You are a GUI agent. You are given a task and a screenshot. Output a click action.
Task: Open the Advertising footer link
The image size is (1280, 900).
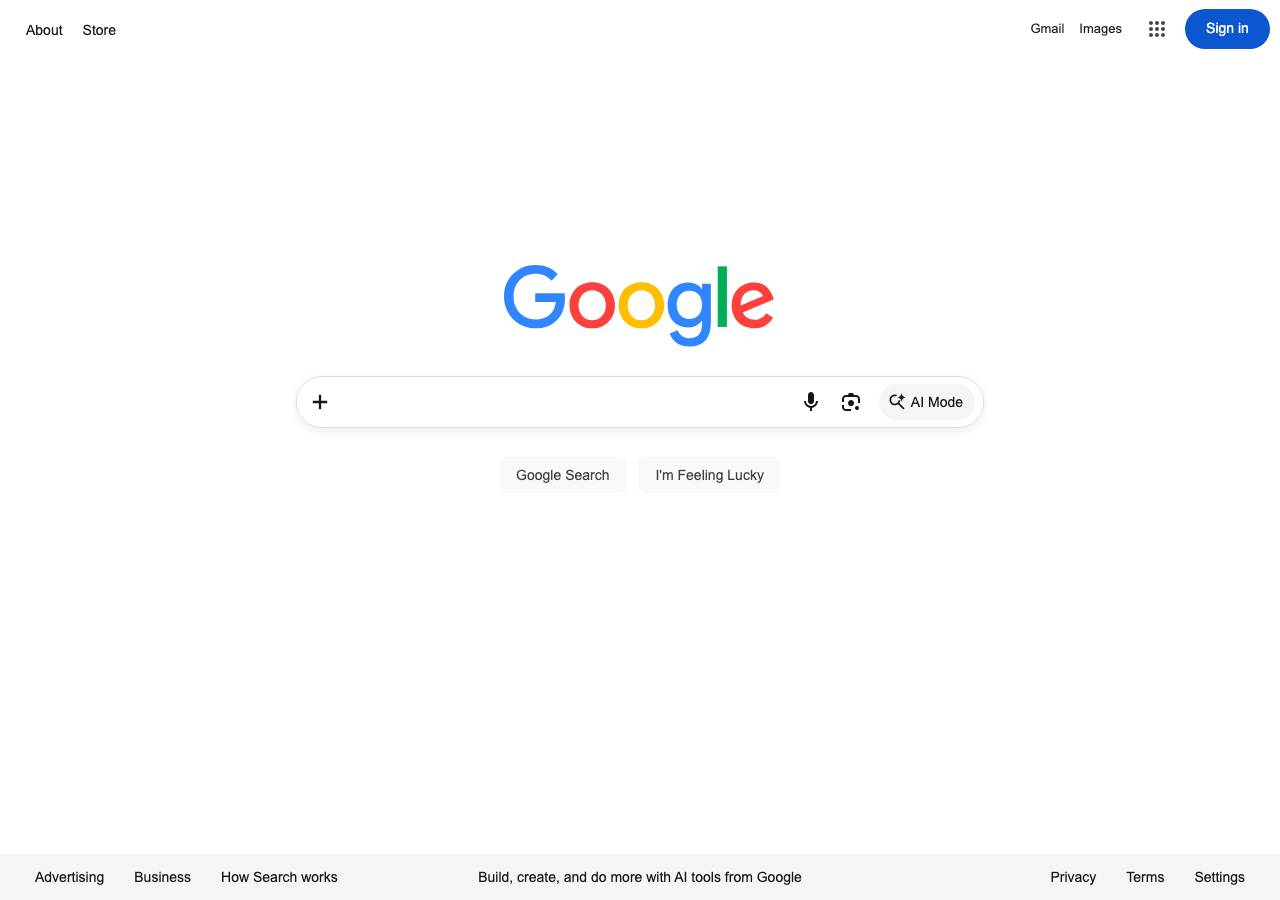(x=69, y=877)
